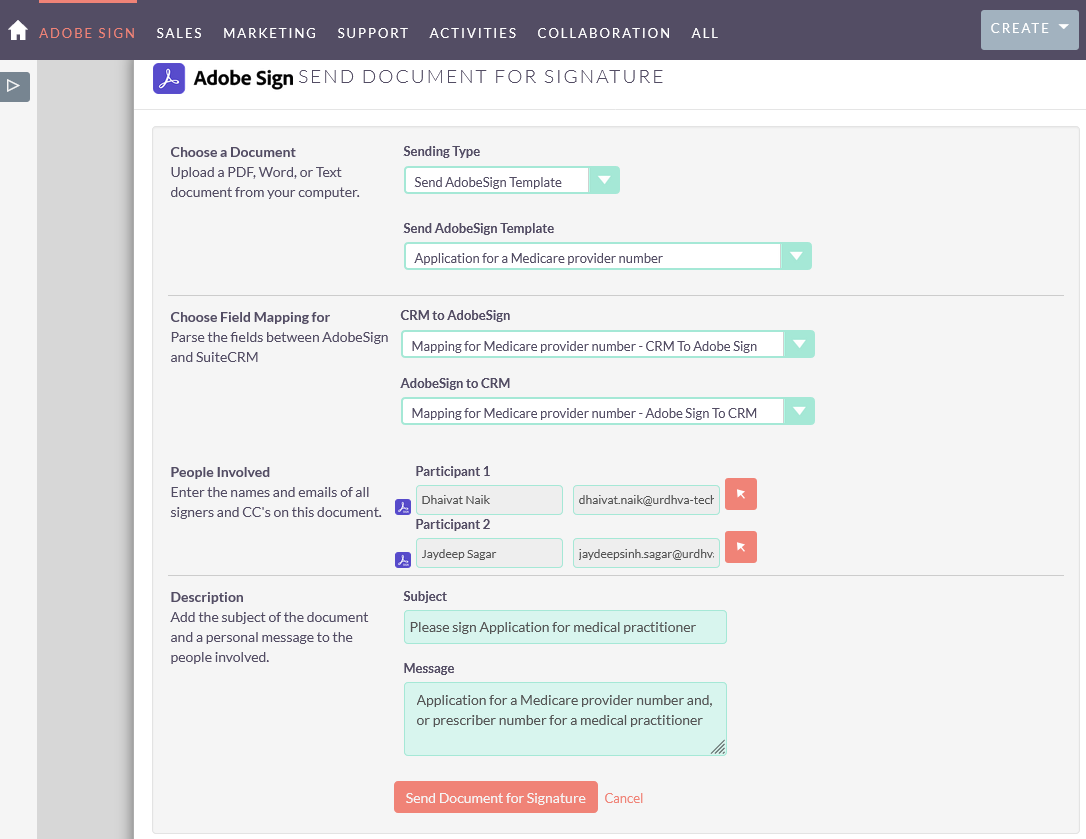
Task: Click inside the Message text area
Action: 565,718
